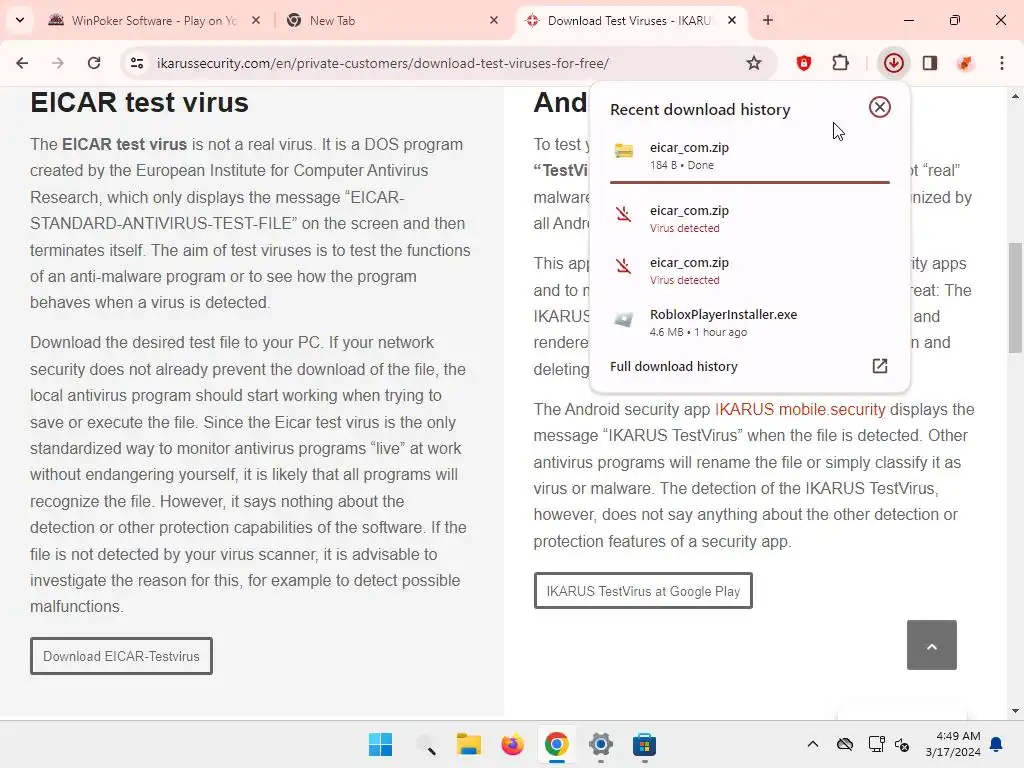The image size is (1024, 768).
Task: Go back to the previous page
Action: coord(22,63)
